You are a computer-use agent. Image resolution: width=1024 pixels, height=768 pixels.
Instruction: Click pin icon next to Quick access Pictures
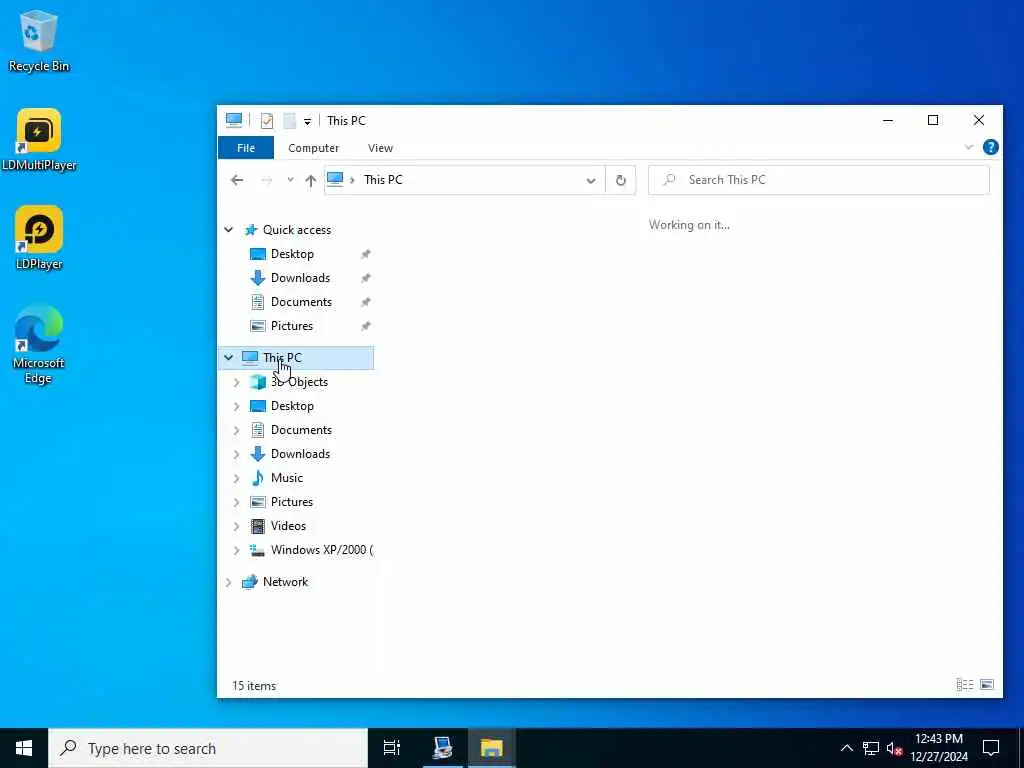[x=366, y=326]
